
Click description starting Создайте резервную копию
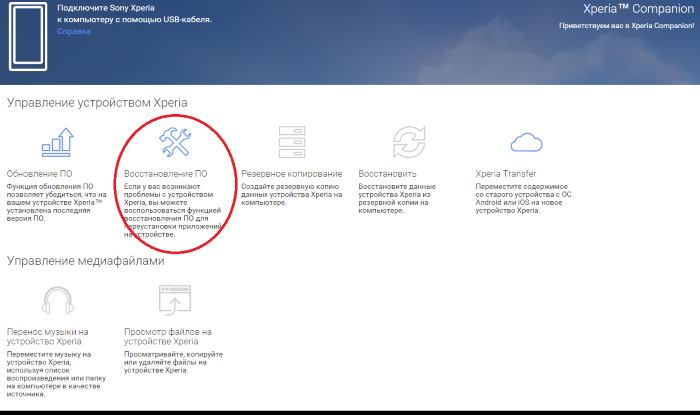click(x=292, y=194)
